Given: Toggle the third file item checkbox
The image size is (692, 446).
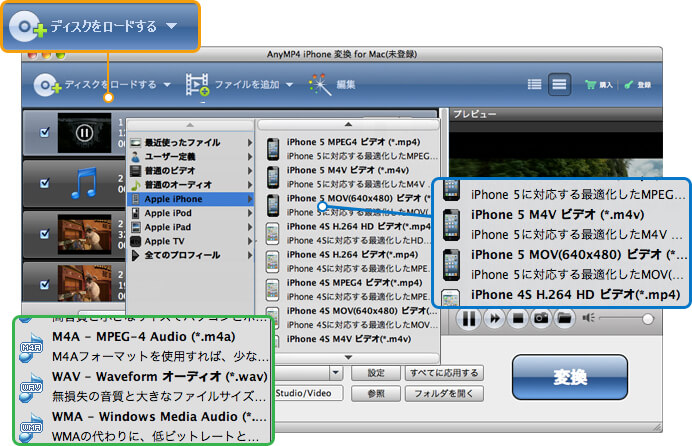Looking at the screenshot, I should [45, 233].
